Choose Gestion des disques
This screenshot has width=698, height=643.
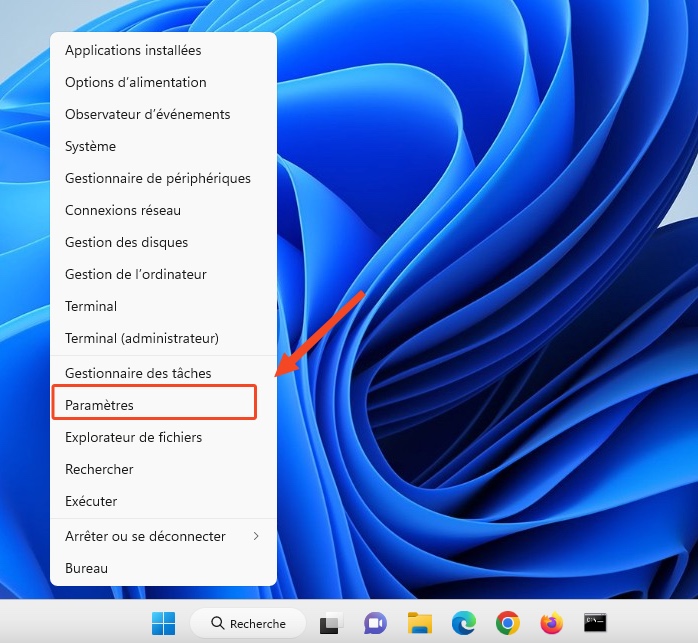126,242
